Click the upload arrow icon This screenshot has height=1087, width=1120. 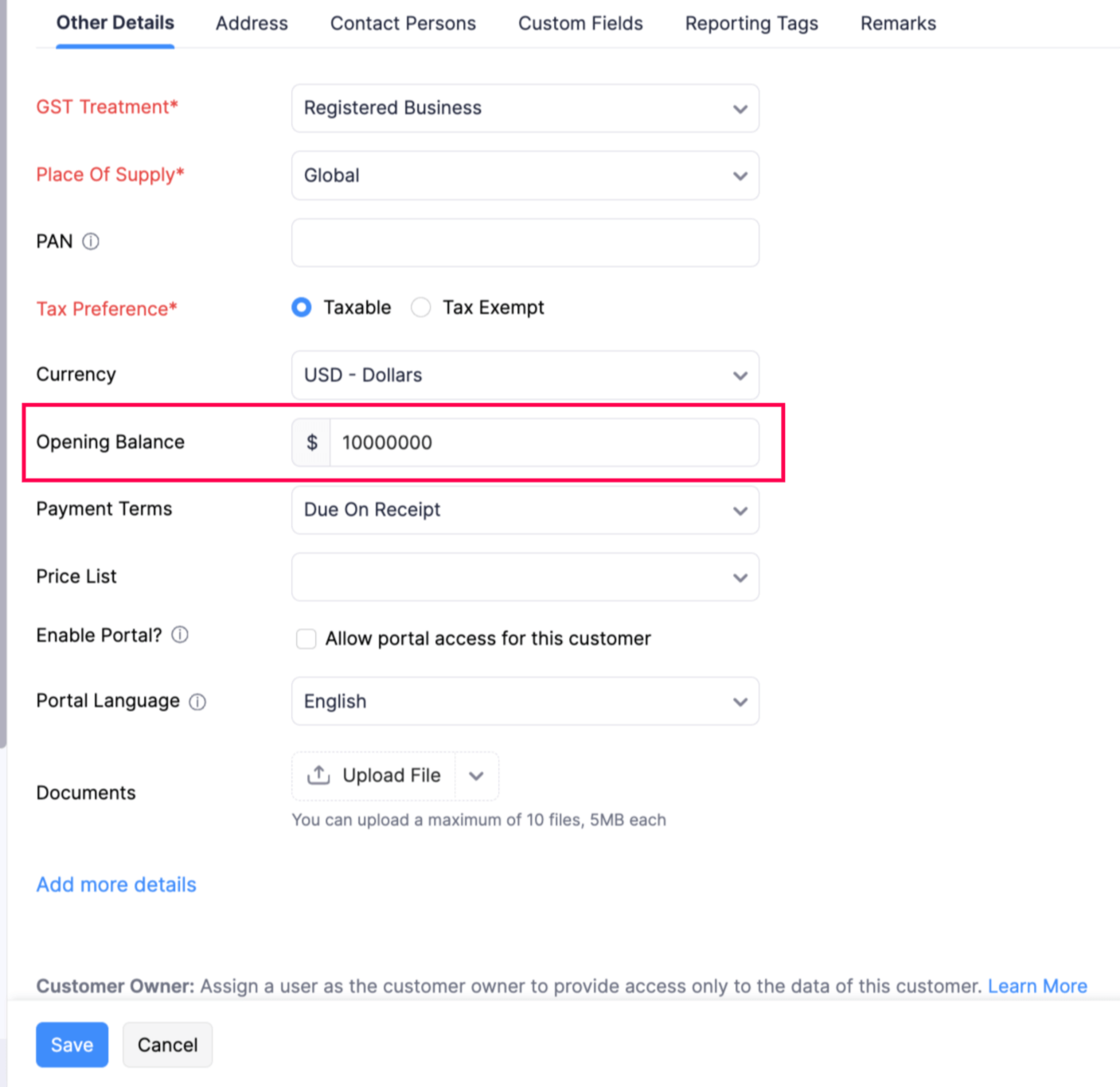(318, 775)
